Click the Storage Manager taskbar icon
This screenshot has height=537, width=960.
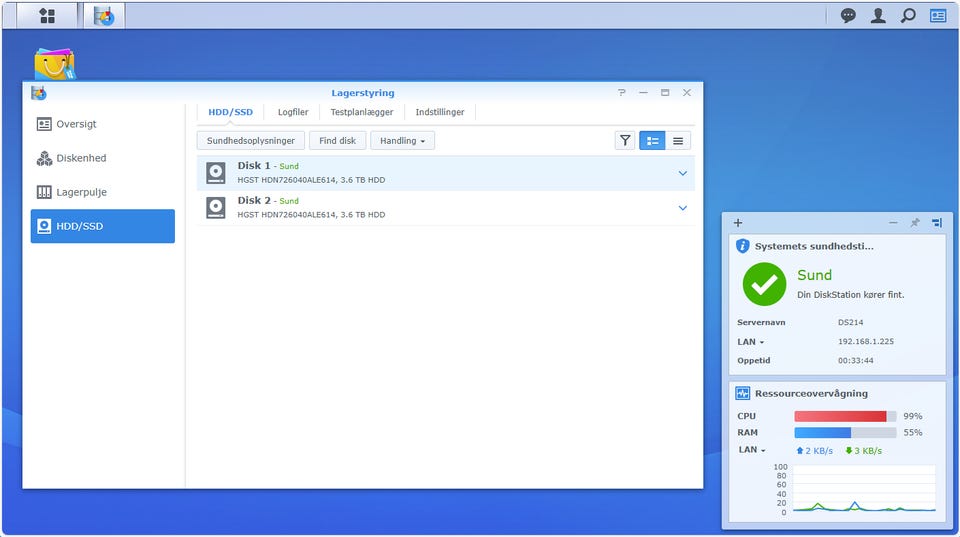click(104, 16)
